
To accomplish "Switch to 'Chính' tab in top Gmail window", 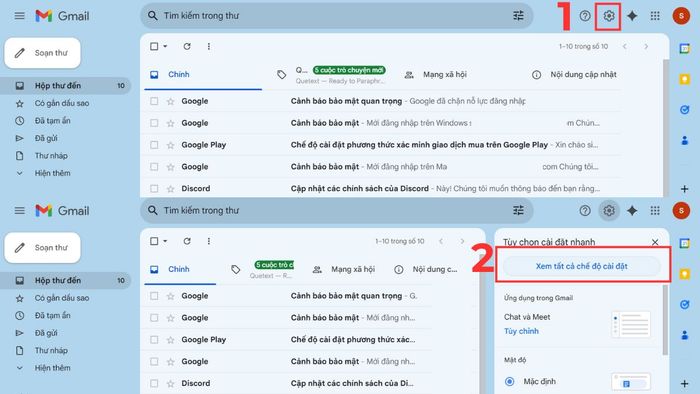I will coord(203,75).
